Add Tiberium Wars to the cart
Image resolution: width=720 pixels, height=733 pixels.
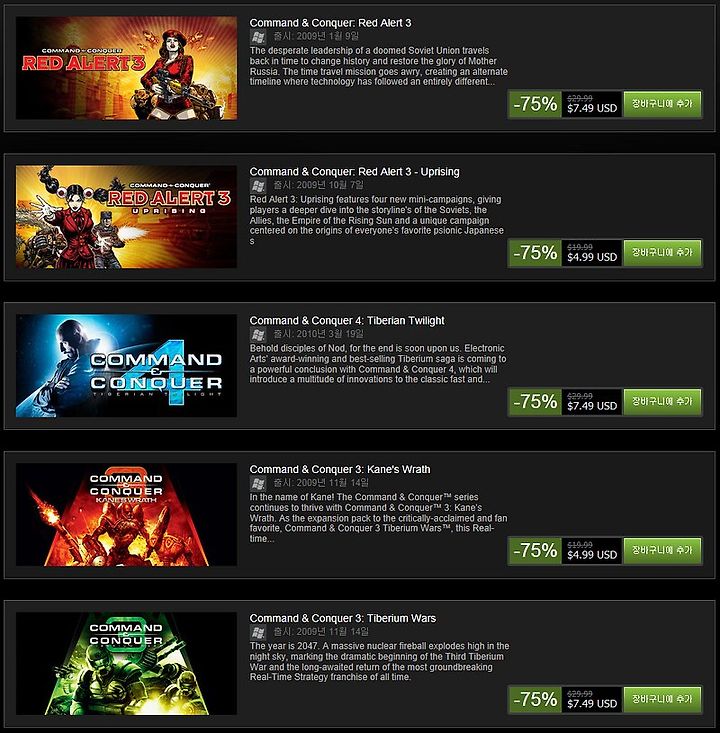662,699
